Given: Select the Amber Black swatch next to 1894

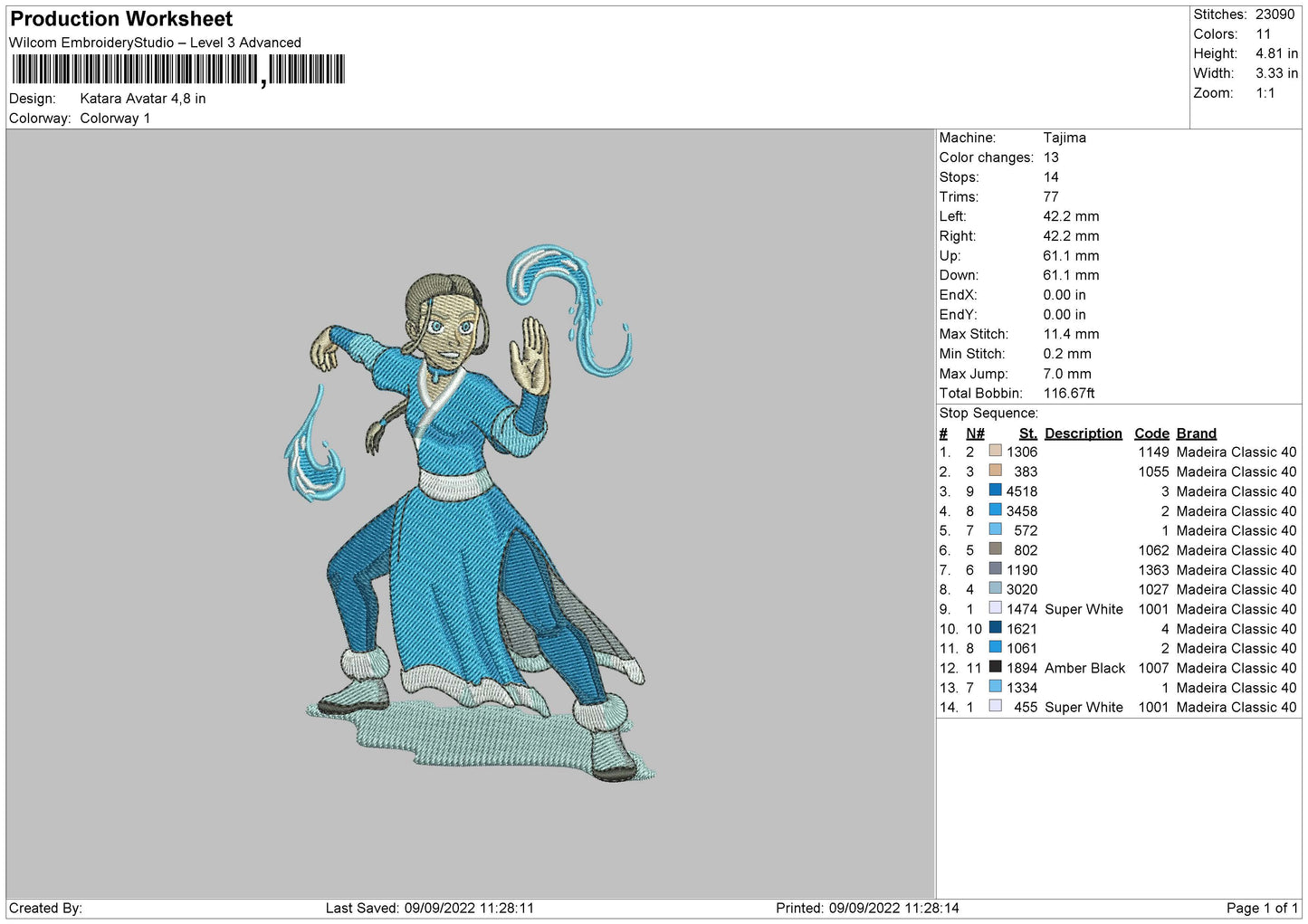Looking at the screenshot, I should [x=996, y=667].
